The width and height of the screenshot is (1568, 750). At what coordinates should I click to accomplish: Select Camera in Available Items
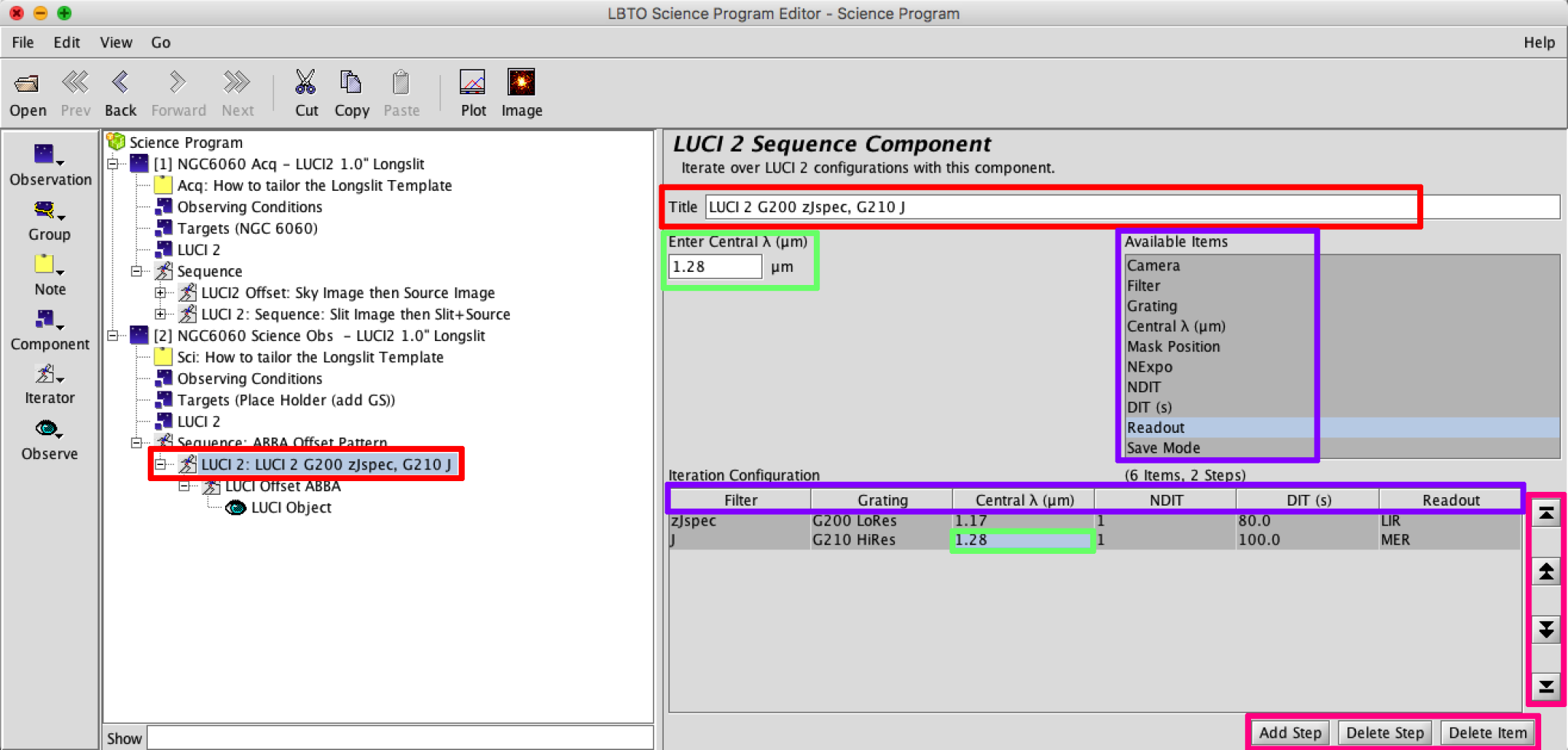click(1342, 265)
